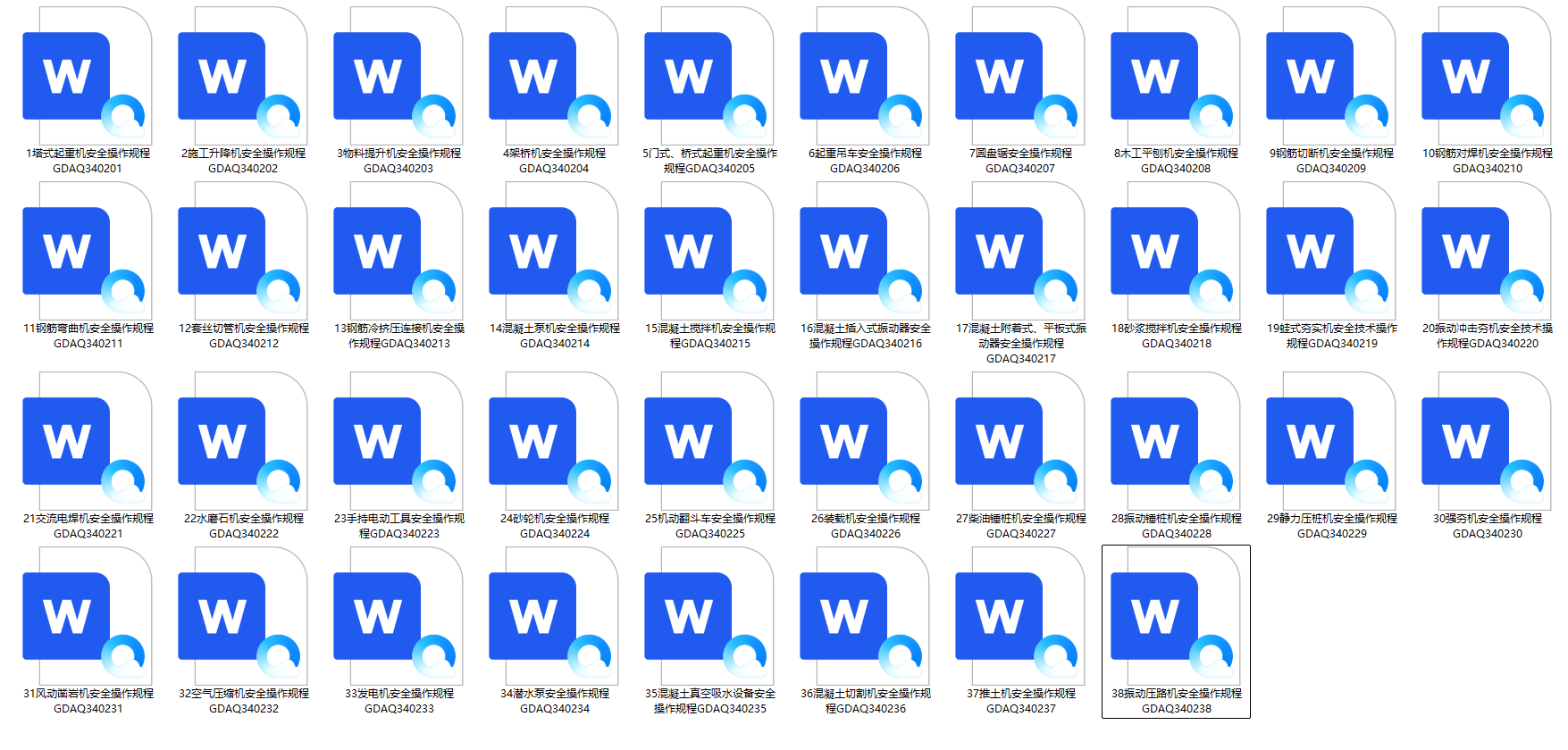Select the 3物料提升机安全操作规程 Word icon
Screen dimensions: 1568x750
(398, 76)
